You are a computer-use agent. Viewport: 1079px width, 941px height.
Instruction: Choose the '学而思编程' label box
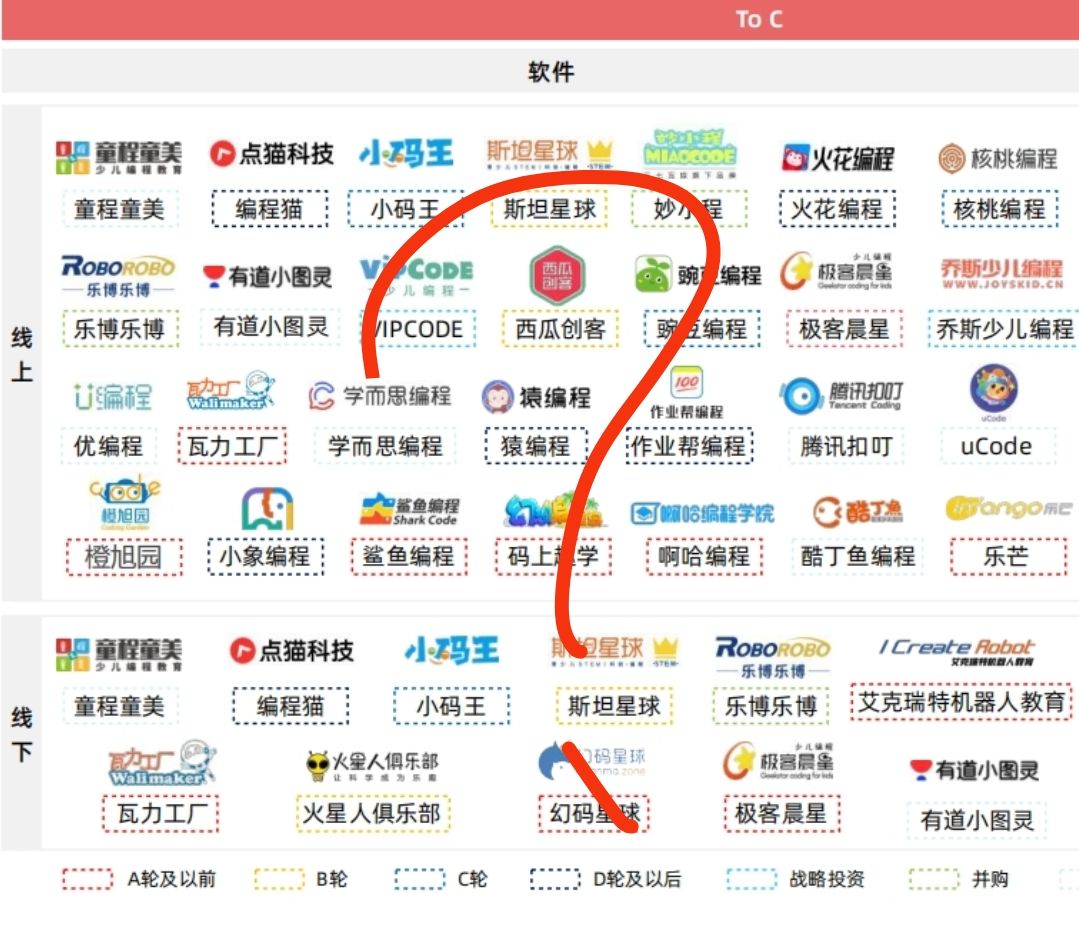tap(385, 446)
